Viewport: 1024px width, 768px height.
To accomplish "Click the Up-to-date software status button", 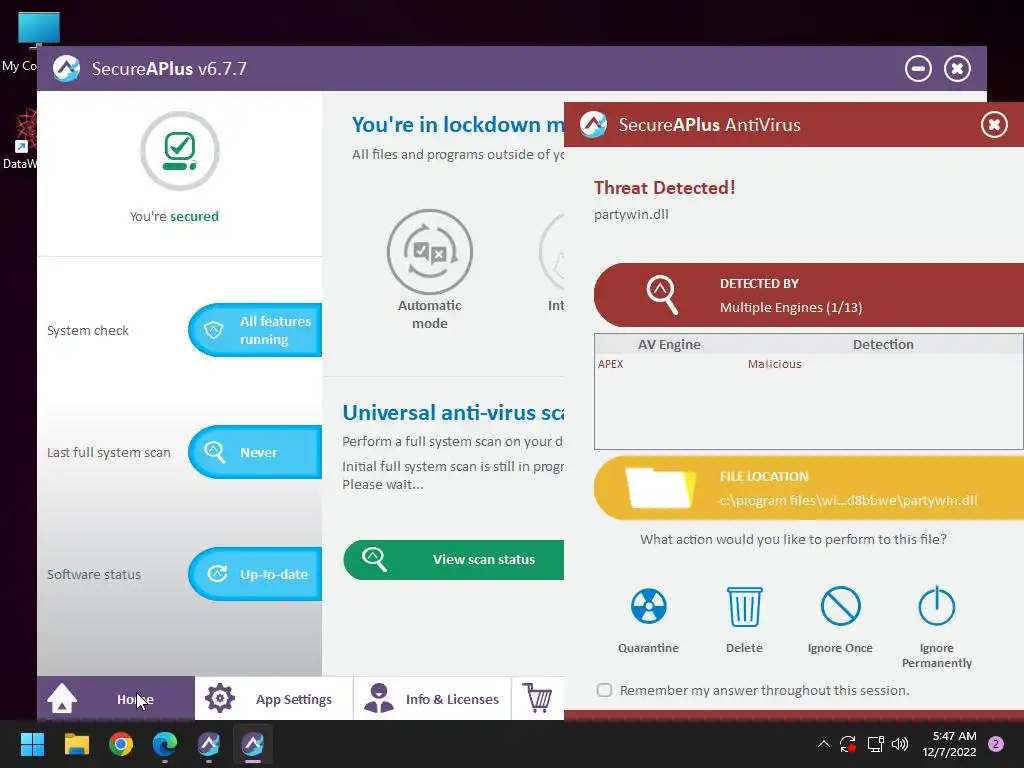I will (255, 574).
